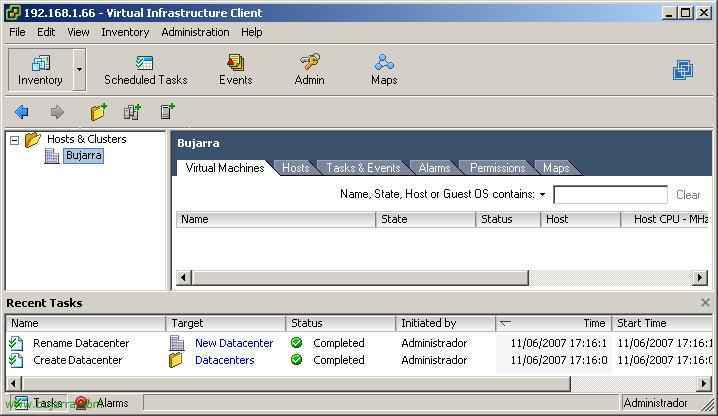Collapse the Hosts & Clusters tree node

click(15, 140)
